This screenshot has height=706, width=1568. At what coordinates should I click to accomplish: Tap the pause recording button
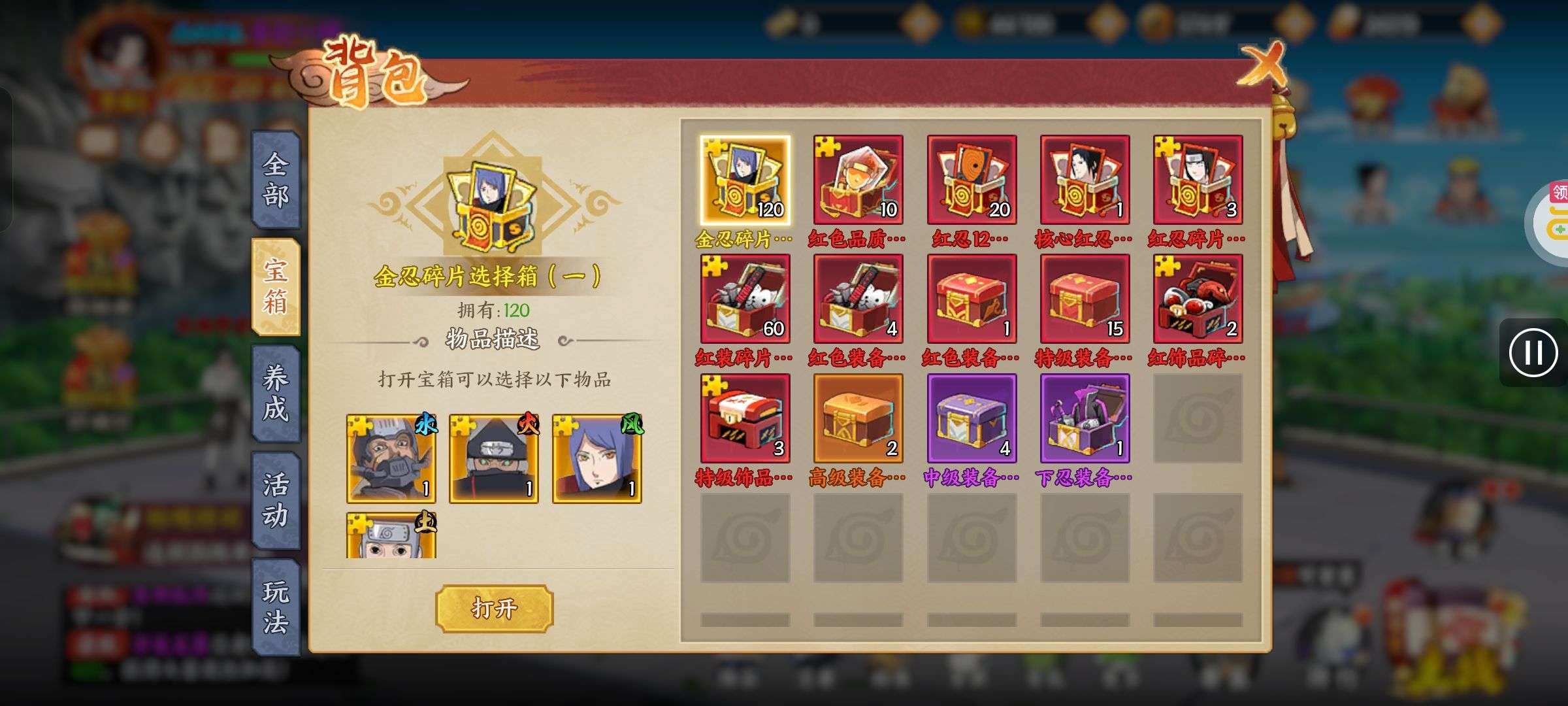tap(1533, 353)
